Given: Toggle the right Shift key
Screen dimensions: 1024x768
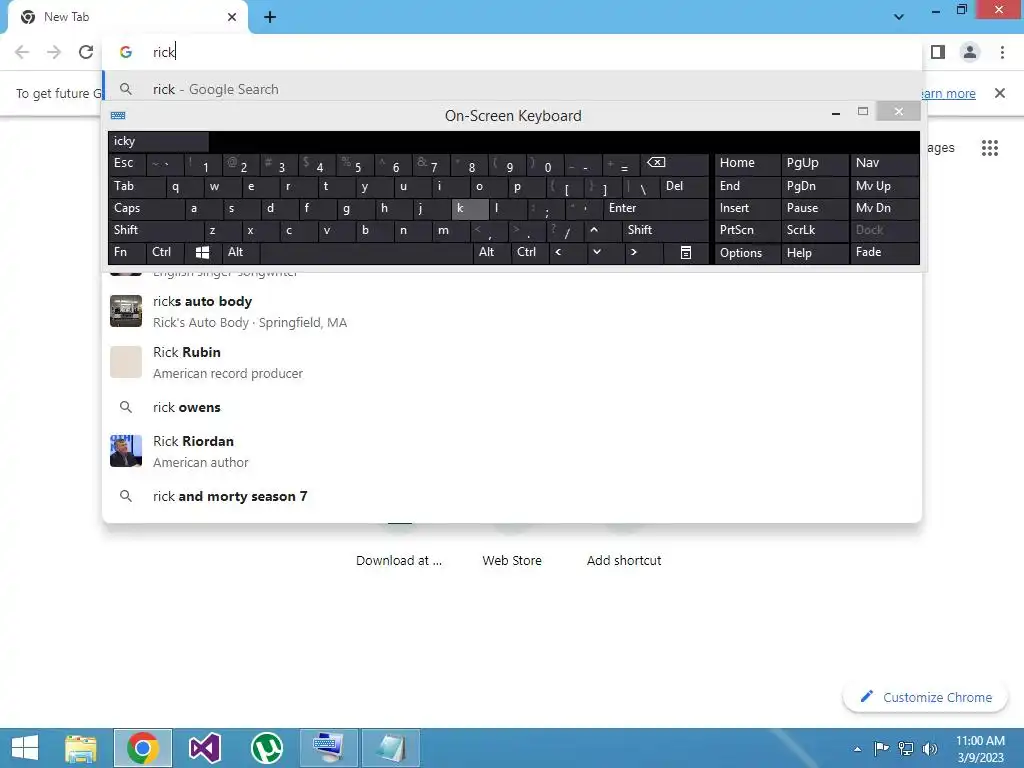Looking at the screenshot, I should click(x=665, y=230).
